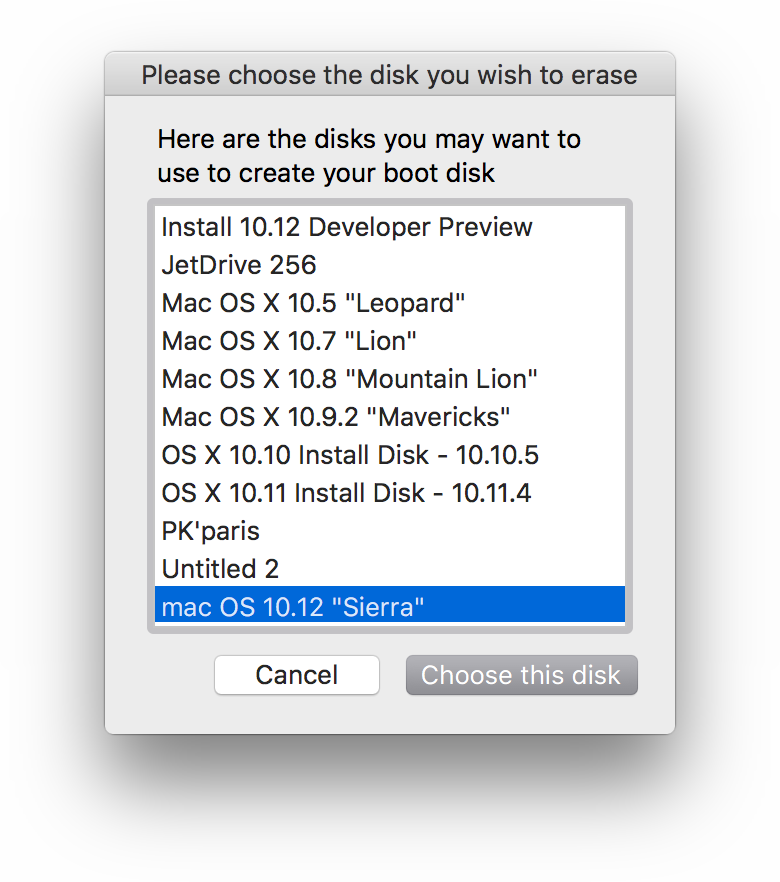The height and width of the screenshot is (882, 780).
Task: Choose Mac OS X 10.5 "Leopard" entry
Action: (390, 303)
